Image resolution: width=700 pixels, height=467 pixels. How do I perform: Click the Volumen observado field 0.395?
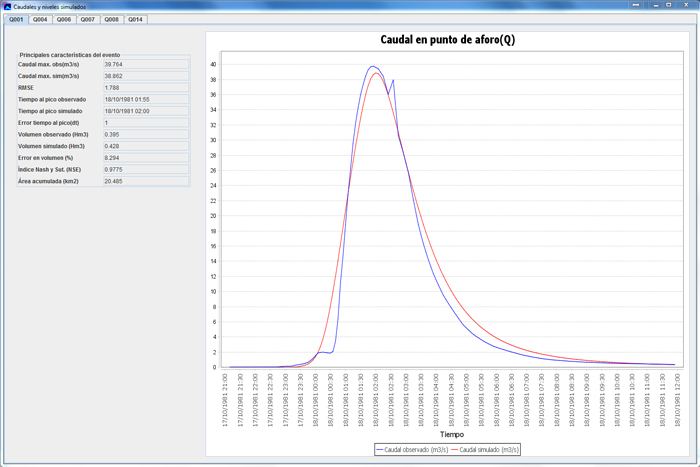pos(146,134)
